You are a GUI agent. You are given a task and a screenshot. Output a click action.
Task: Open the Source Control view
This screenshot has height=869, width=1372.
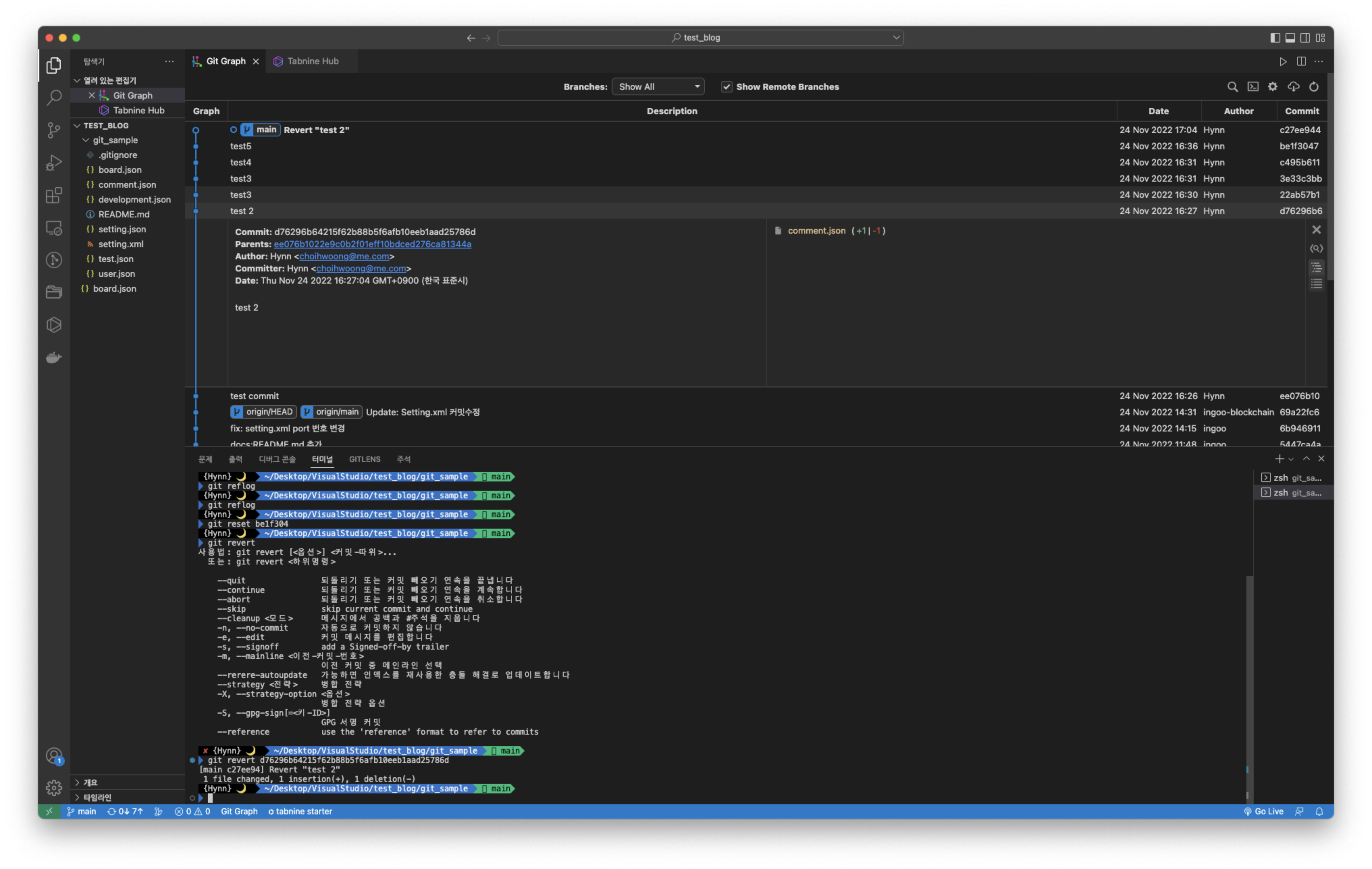tap(54, 130)
